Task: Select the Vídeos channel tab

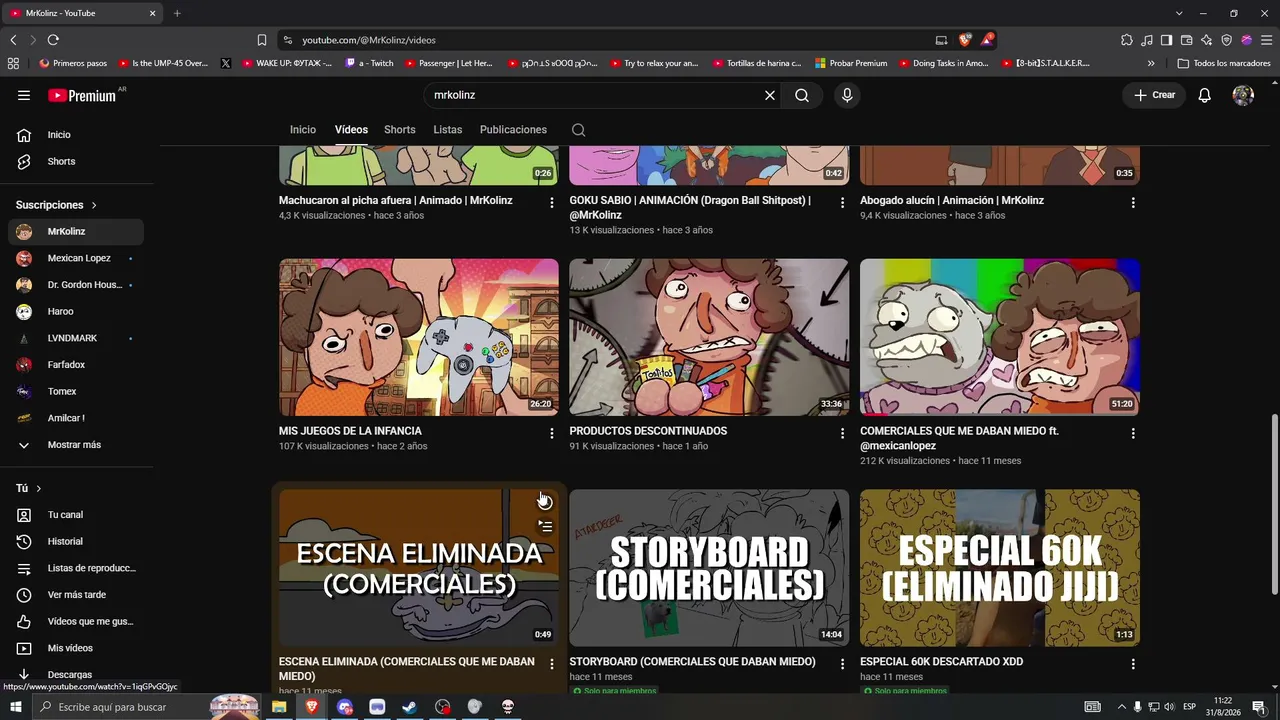Action: (x=351, y=130)
